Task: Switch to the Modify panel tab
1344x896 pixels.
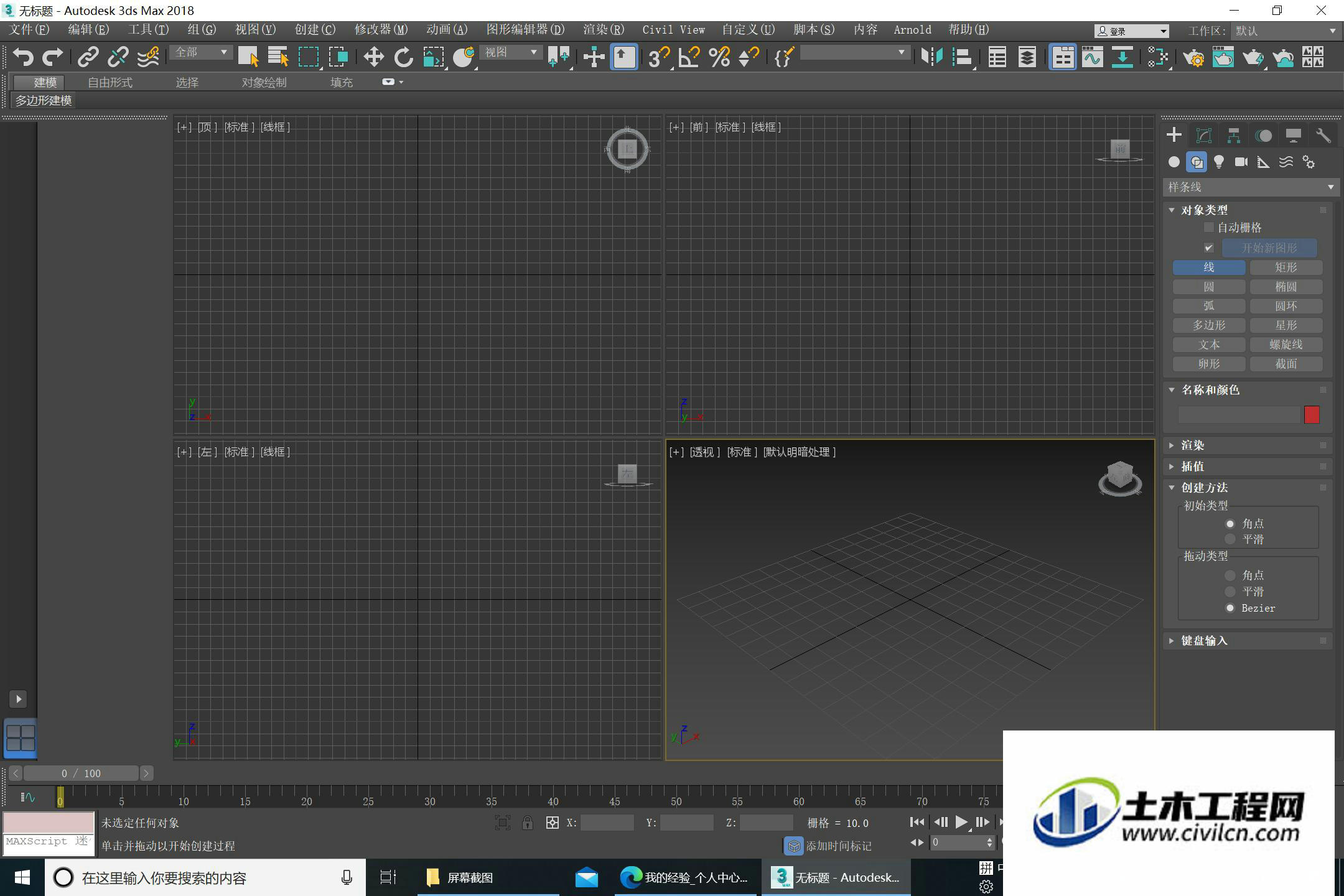Action: [1204, 136]
